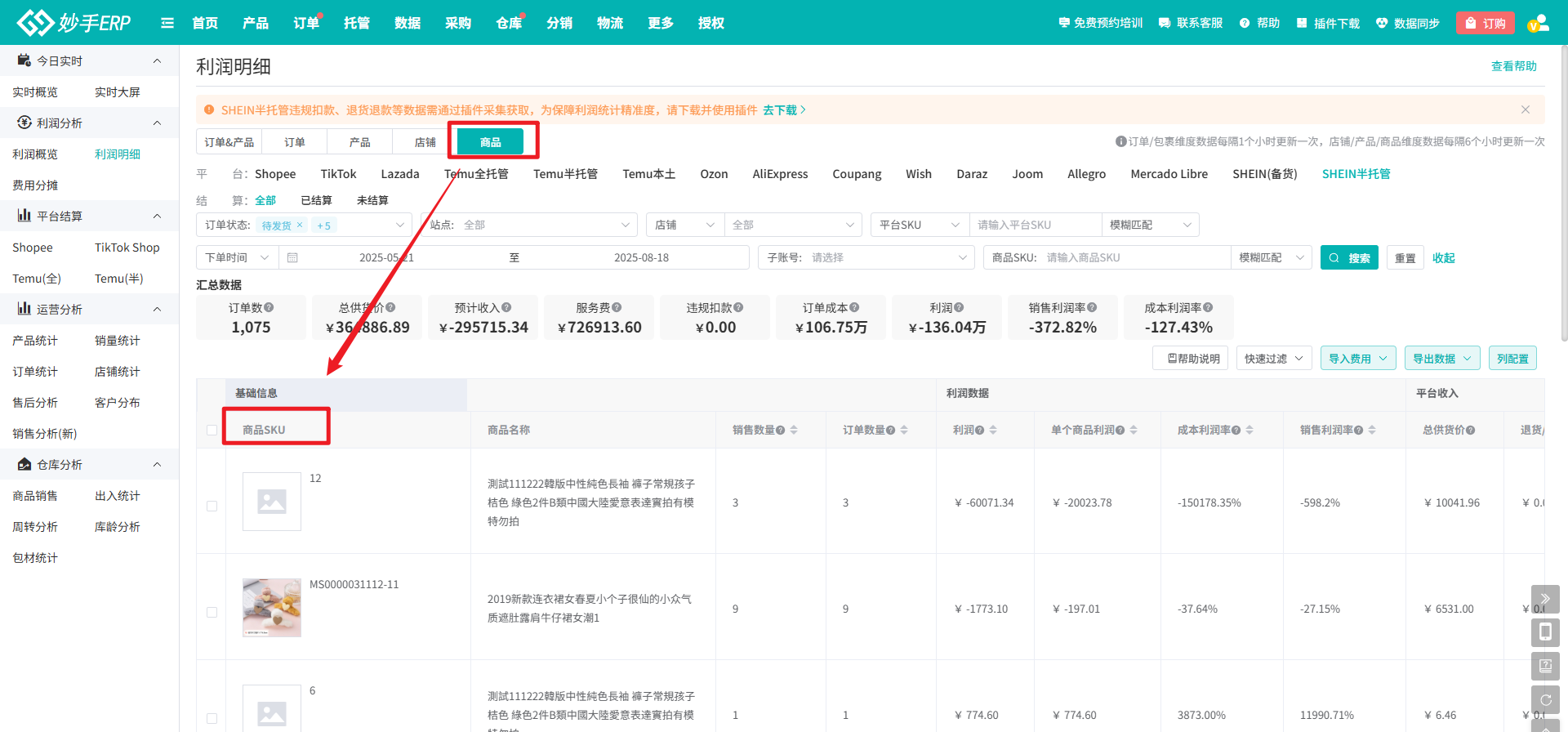Image resolution: width=1568 pixels, height=732 pixels.
Task: Click the 商品SKU input field
Action: tap(1135, 257)
